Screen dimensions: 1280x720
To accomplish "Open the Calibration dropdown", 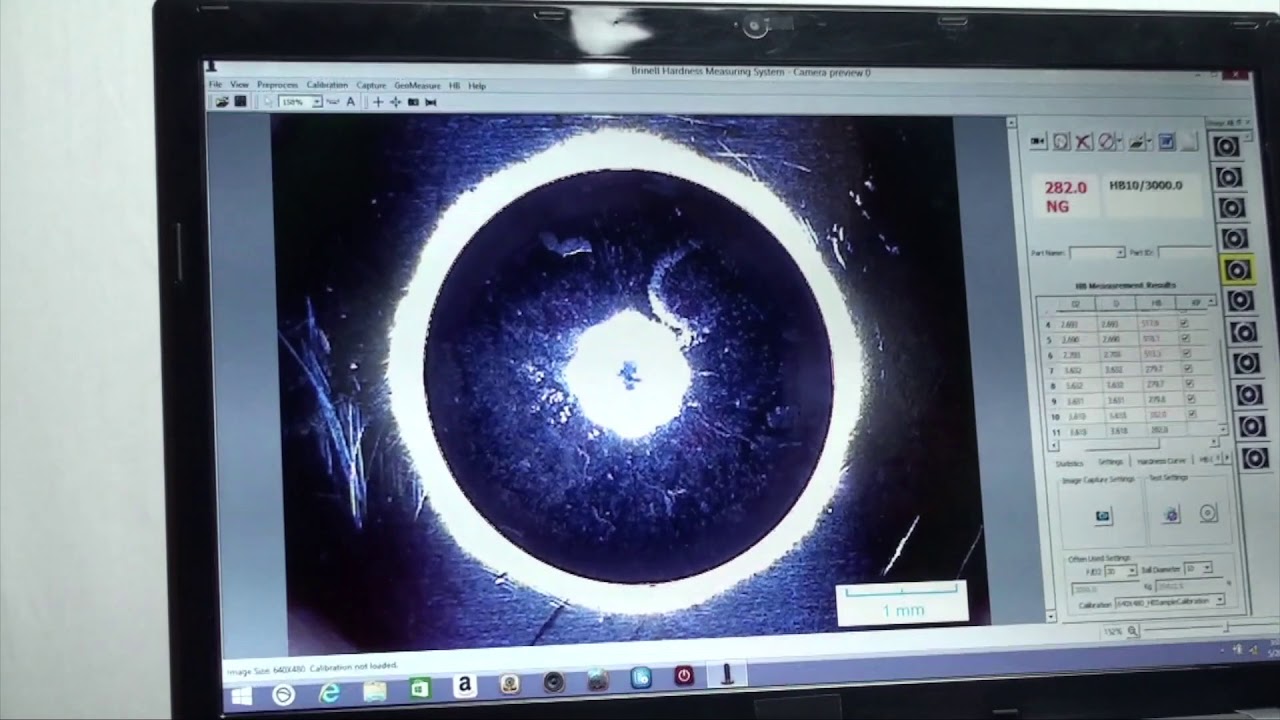I will pos(1219,600).
